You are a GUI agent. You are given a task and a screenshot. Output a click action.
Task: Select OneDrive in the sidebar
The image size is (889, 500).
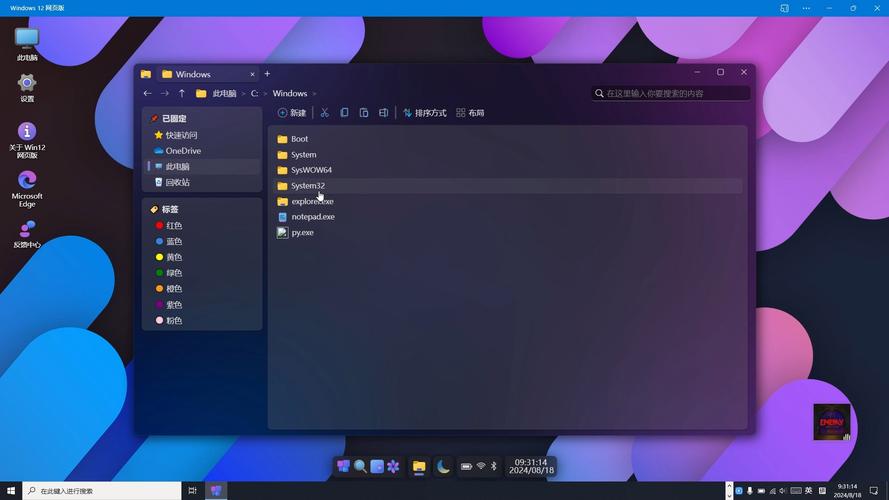pyautogui.click(x=202, y=151)
